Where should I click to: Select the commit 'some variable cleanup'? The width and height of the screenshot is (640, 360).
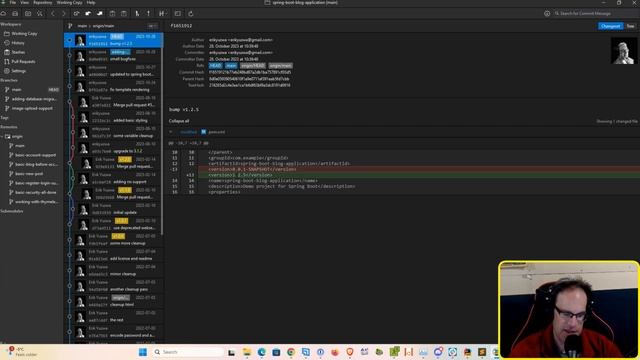113,132
